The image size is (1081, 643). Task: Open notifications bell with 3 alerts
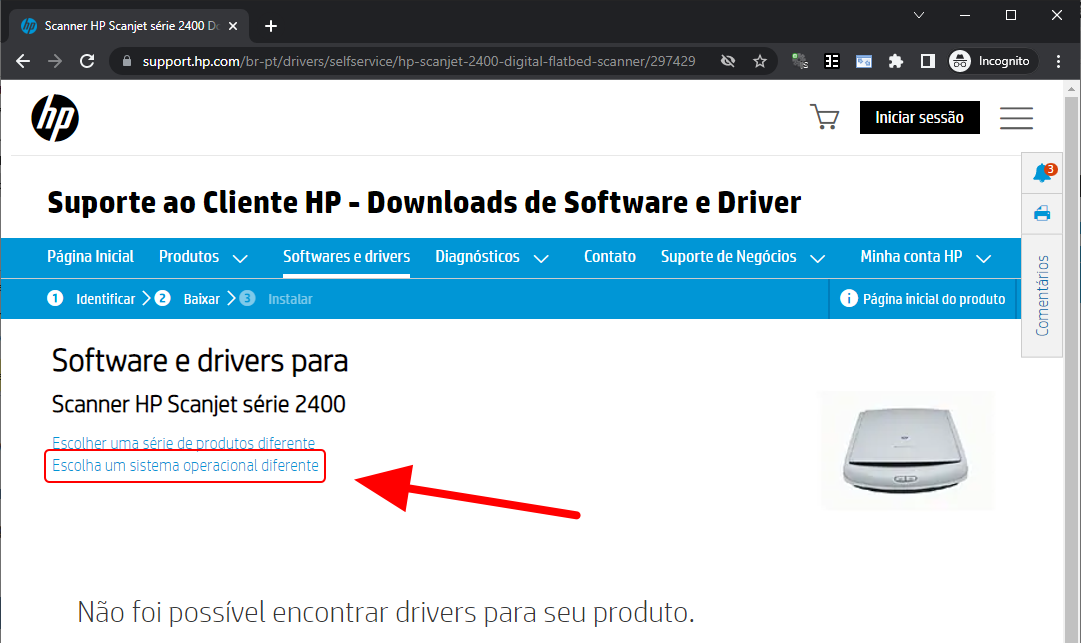click(1043, 172)
